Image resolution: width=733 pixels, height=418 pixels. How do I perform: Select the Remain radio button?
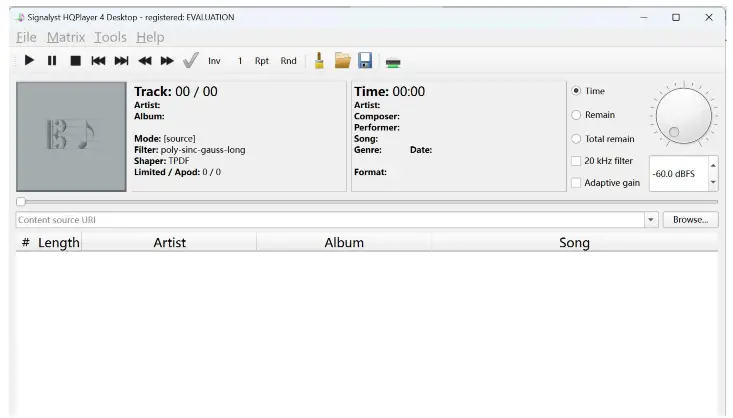coord(576,115)
